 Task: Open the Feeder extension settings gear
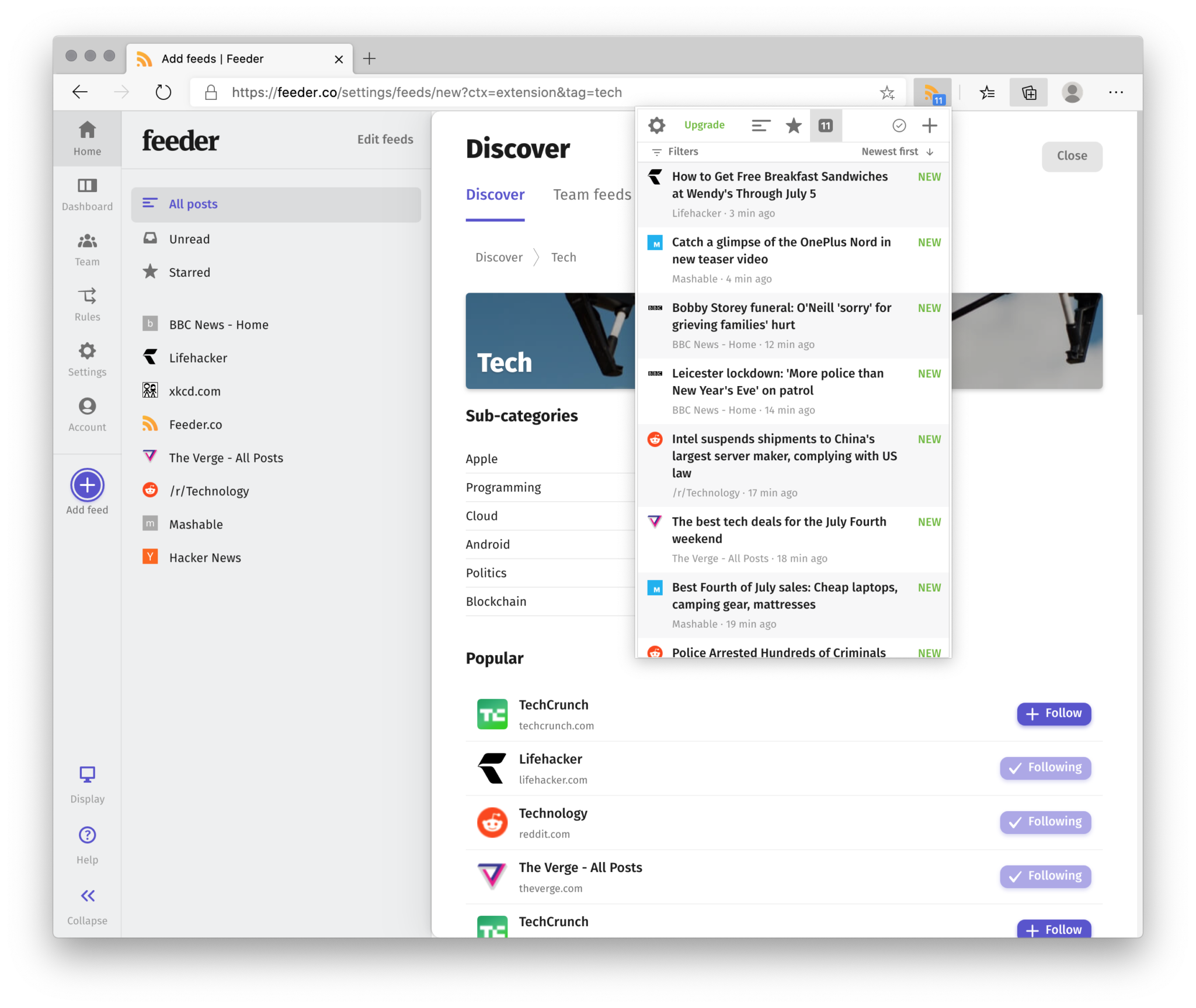pyautogui.click(x=657, y=125)
